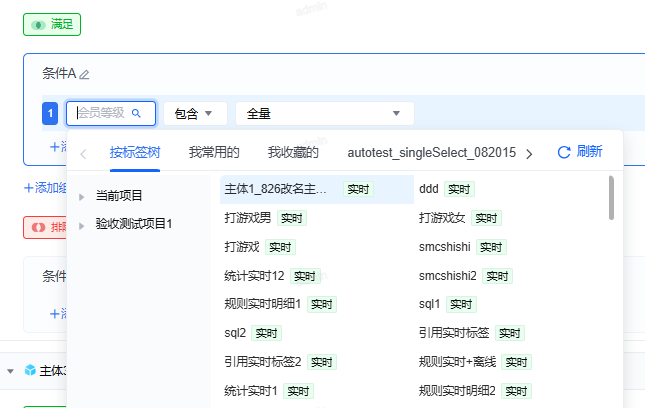Viewport: 645px width, 408px height.
Task: Switch to the 我收藏的 tab
Action: [x=293, y=153]
